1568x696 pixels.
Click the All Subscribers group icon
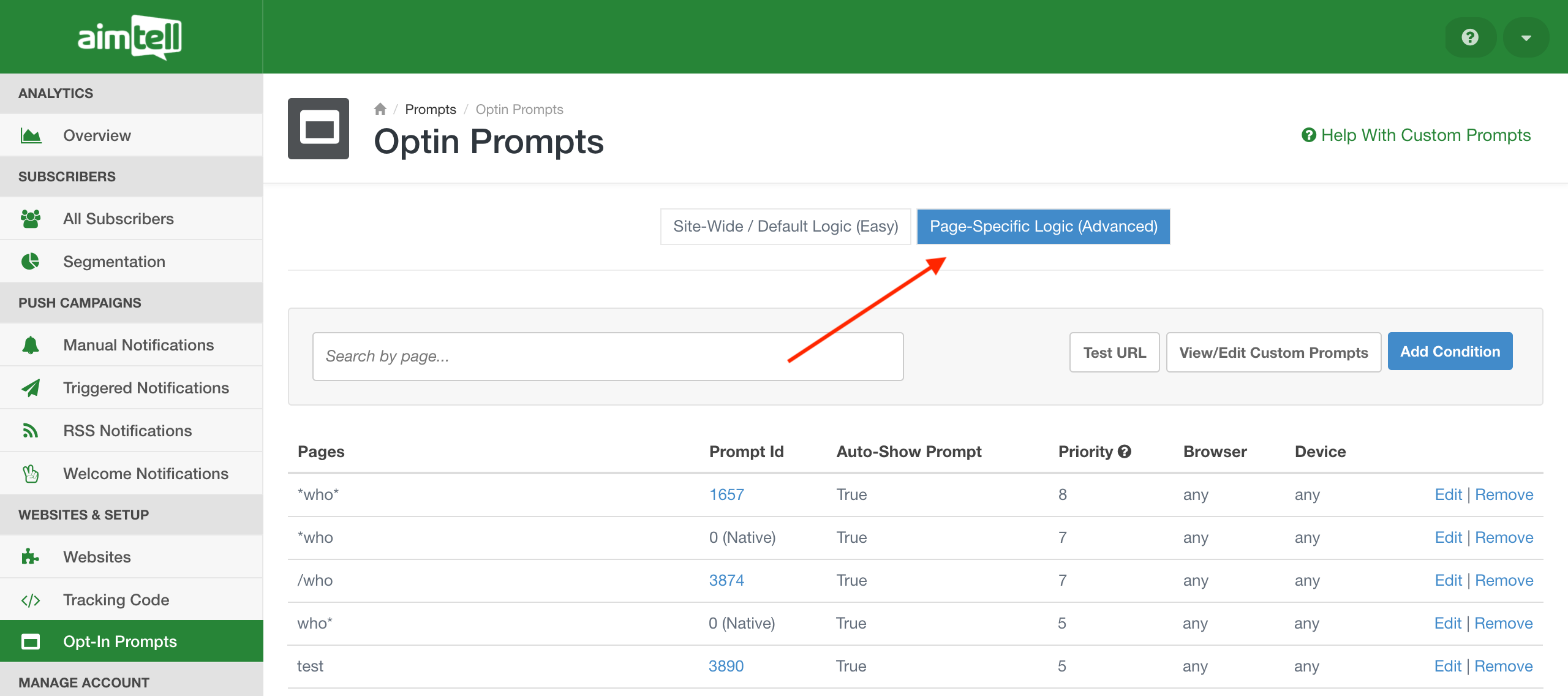(31, 219)
